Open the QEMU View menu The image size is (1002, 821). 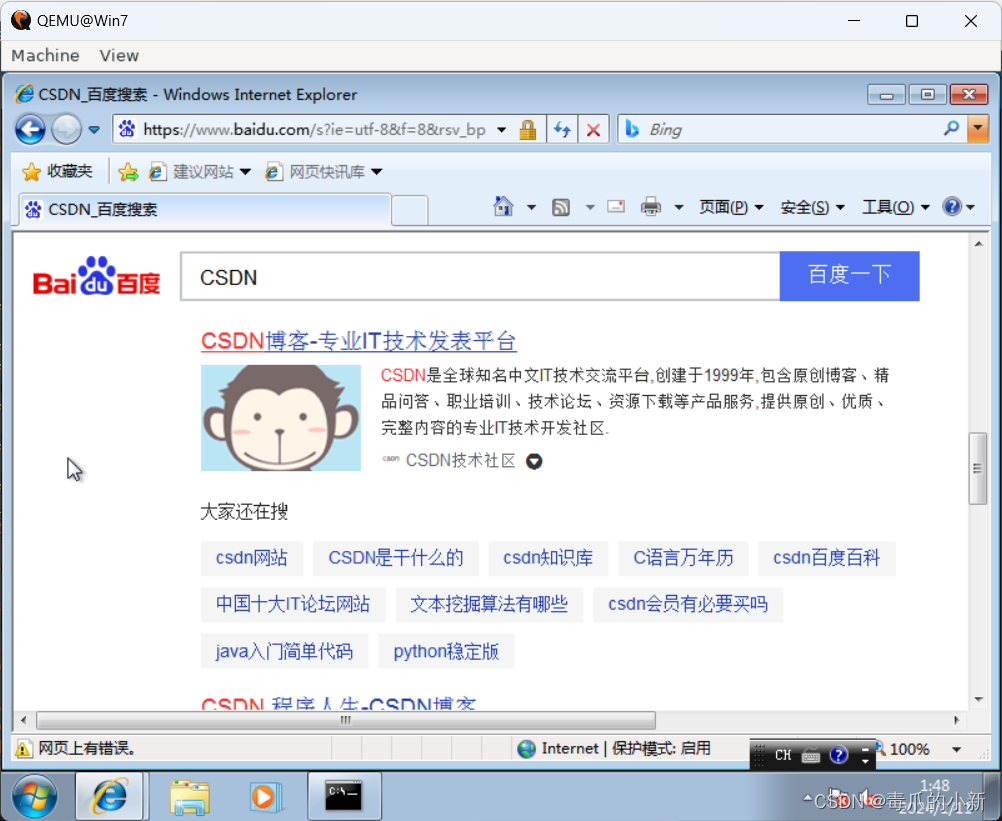click(119, 56)
